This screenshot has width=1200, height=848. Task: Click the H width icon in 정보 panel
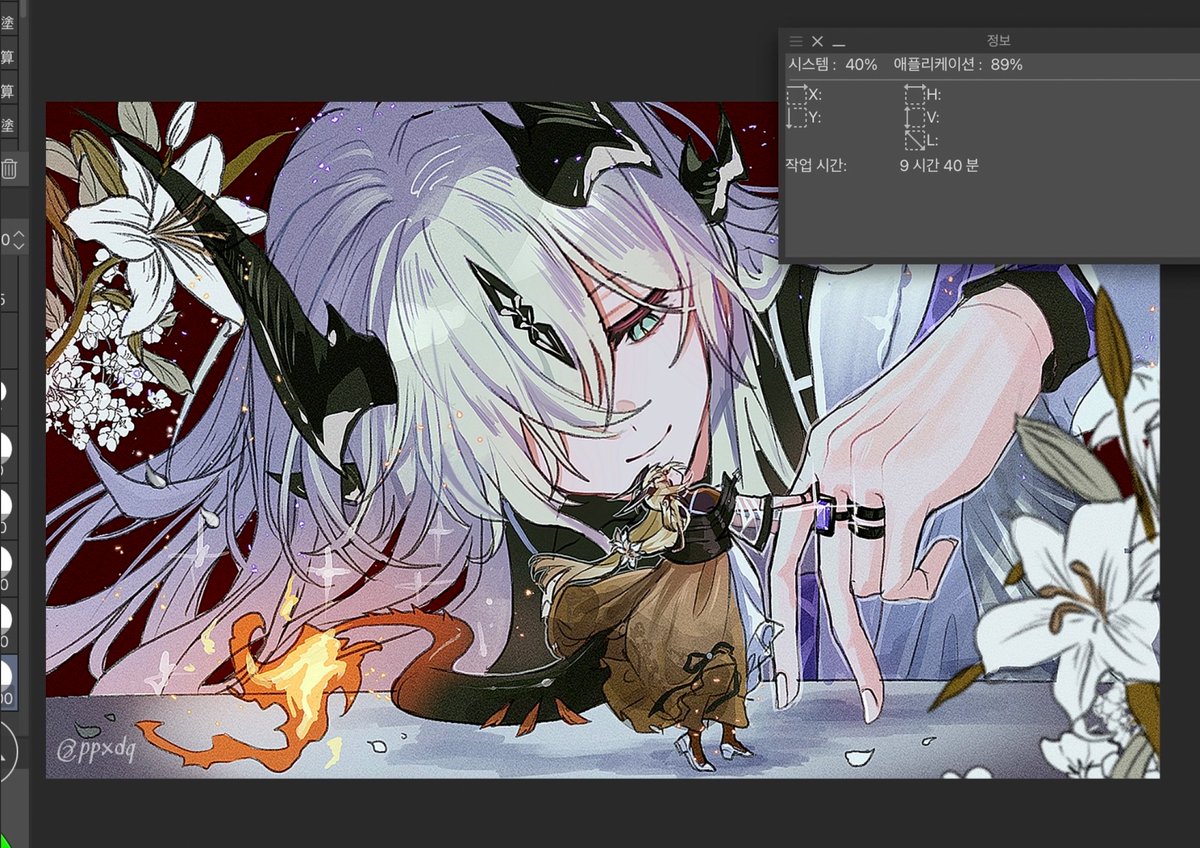click(914, 94)
